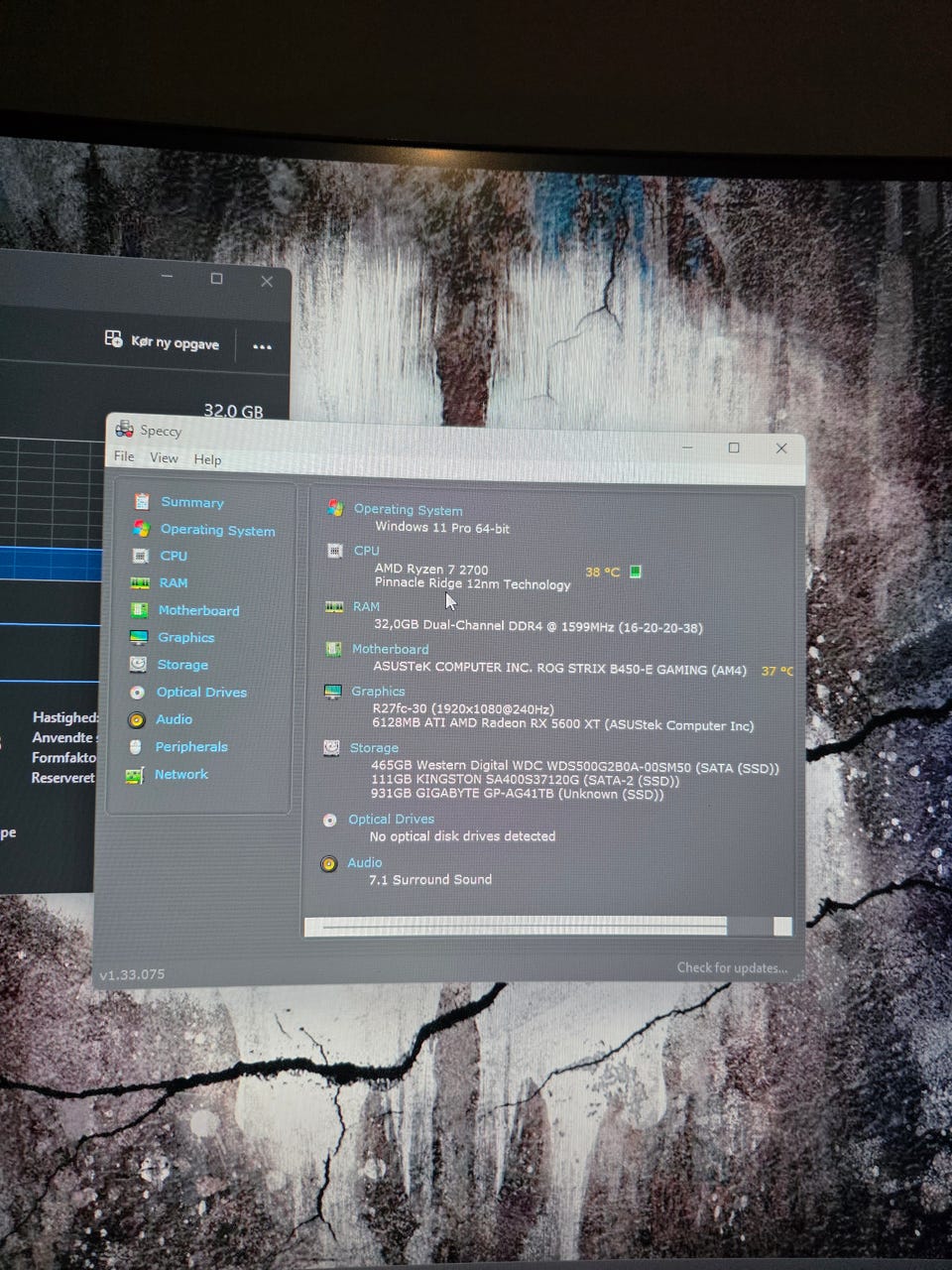
Task: Click the Speccy title bar app icon
Action: [x=124, y=429]
